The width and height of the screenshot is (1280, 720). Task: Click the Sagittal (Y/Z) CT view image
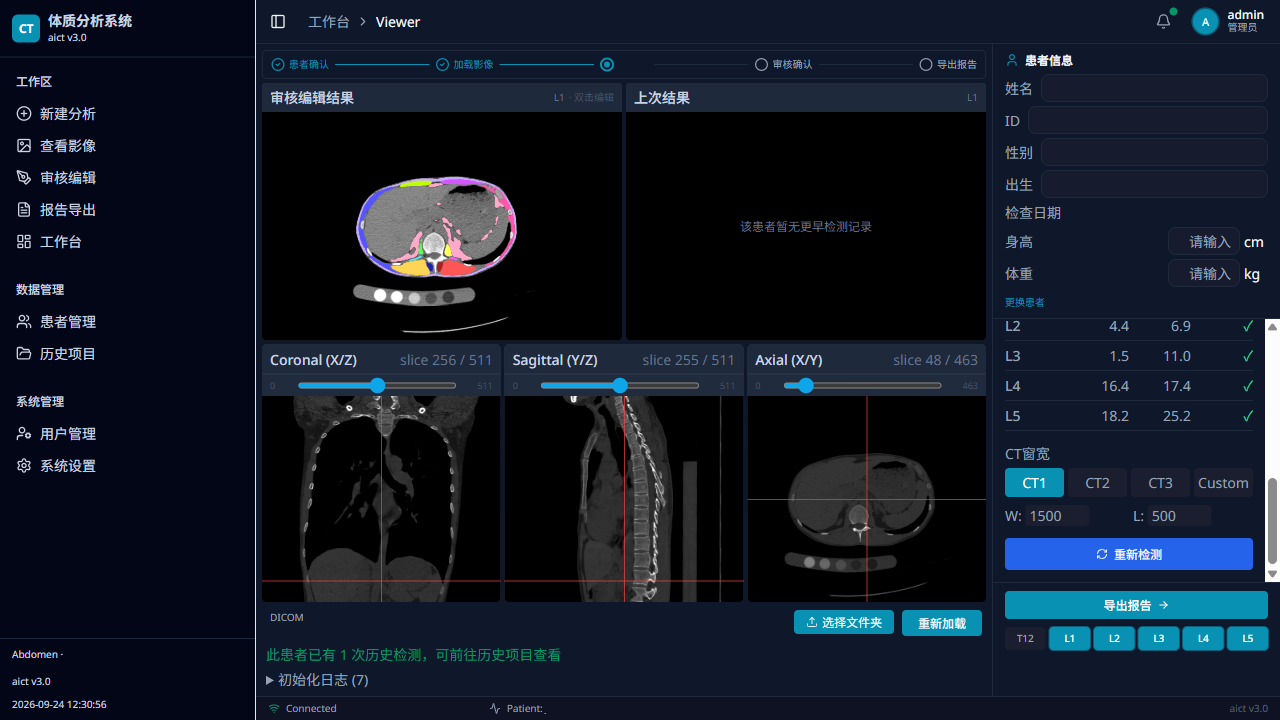click(624, 499)
